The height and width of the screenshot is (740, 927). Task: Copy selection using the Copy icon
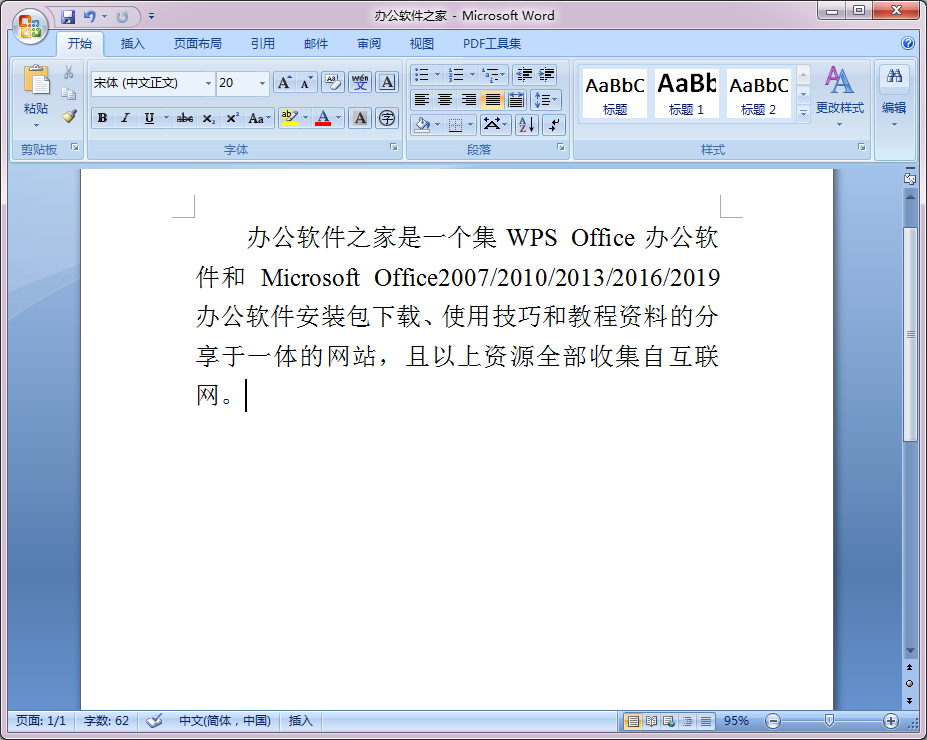[x=69, y=93]
